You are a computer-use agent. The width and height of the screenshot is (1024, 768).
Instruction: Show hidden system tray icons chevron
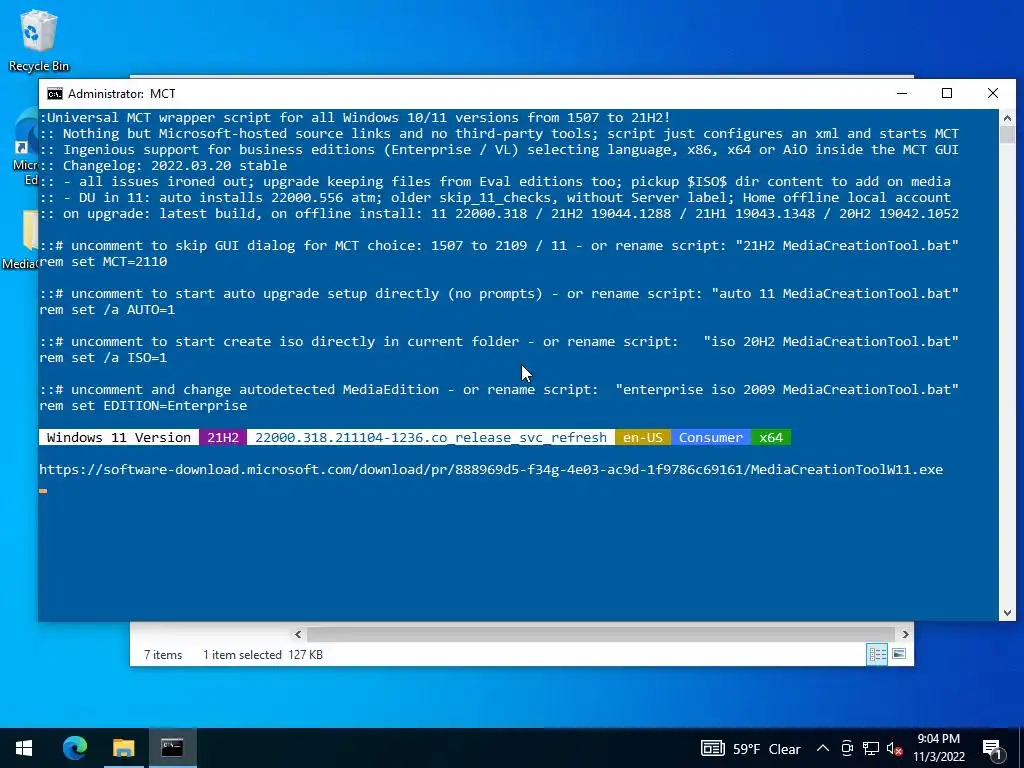(x=823, y=748)
